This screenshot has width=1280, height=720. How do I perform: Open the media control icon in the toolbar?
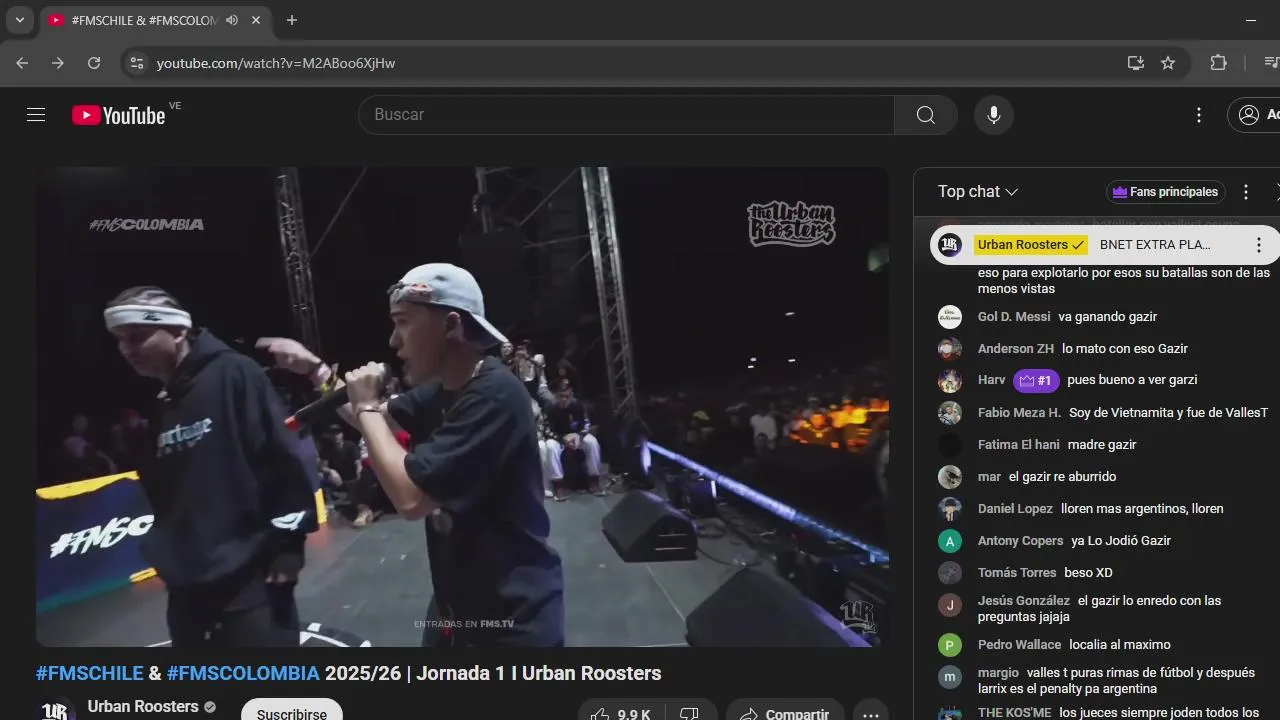[x=1271, y=63]
